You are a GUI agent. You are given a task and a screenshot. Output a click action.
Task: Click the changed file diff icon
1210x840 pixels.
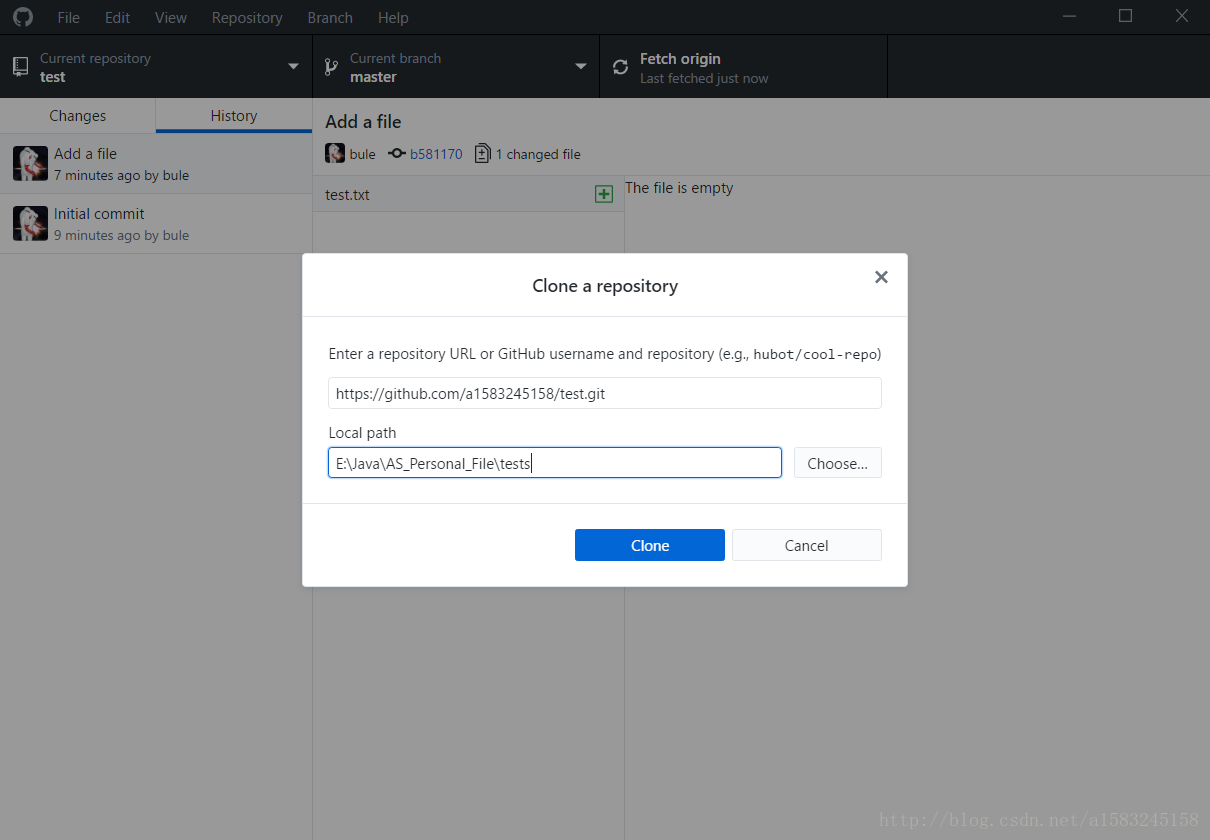(x=483, y=154)
